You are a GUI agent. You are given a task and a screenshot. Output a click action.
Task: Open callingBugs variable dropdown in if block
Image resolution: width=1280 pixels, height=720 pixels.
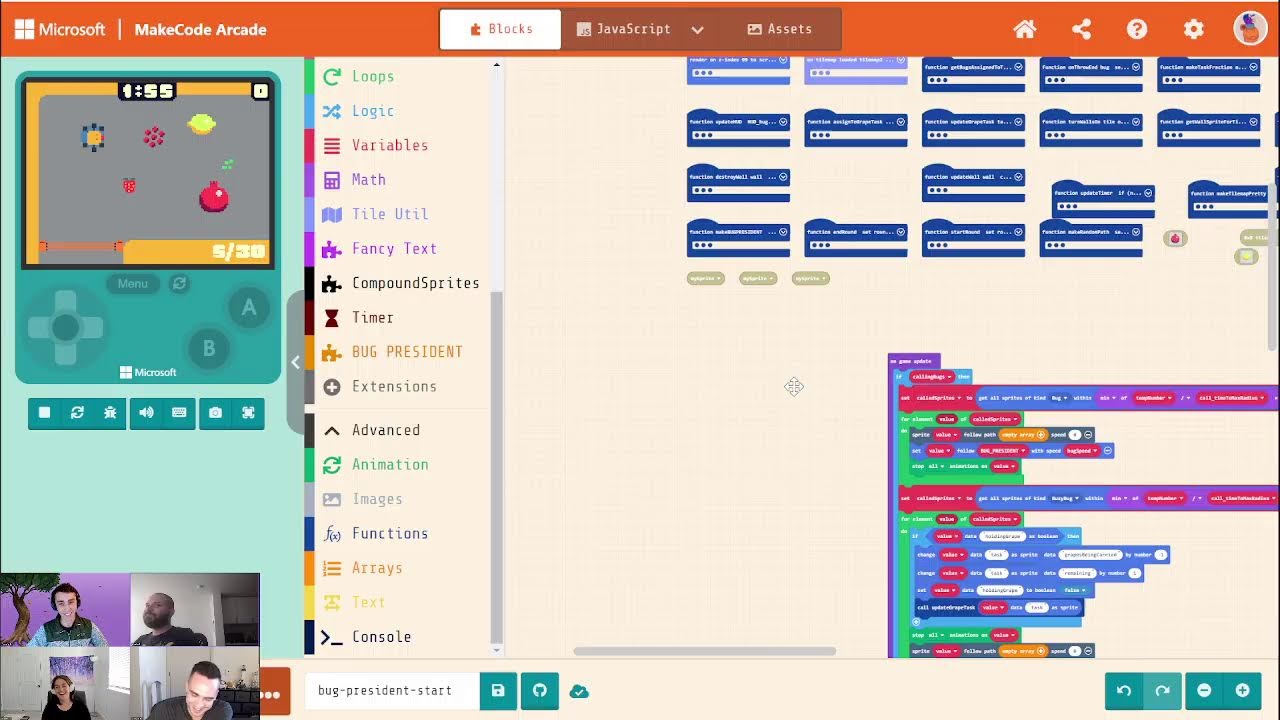[x=931, y=377]
